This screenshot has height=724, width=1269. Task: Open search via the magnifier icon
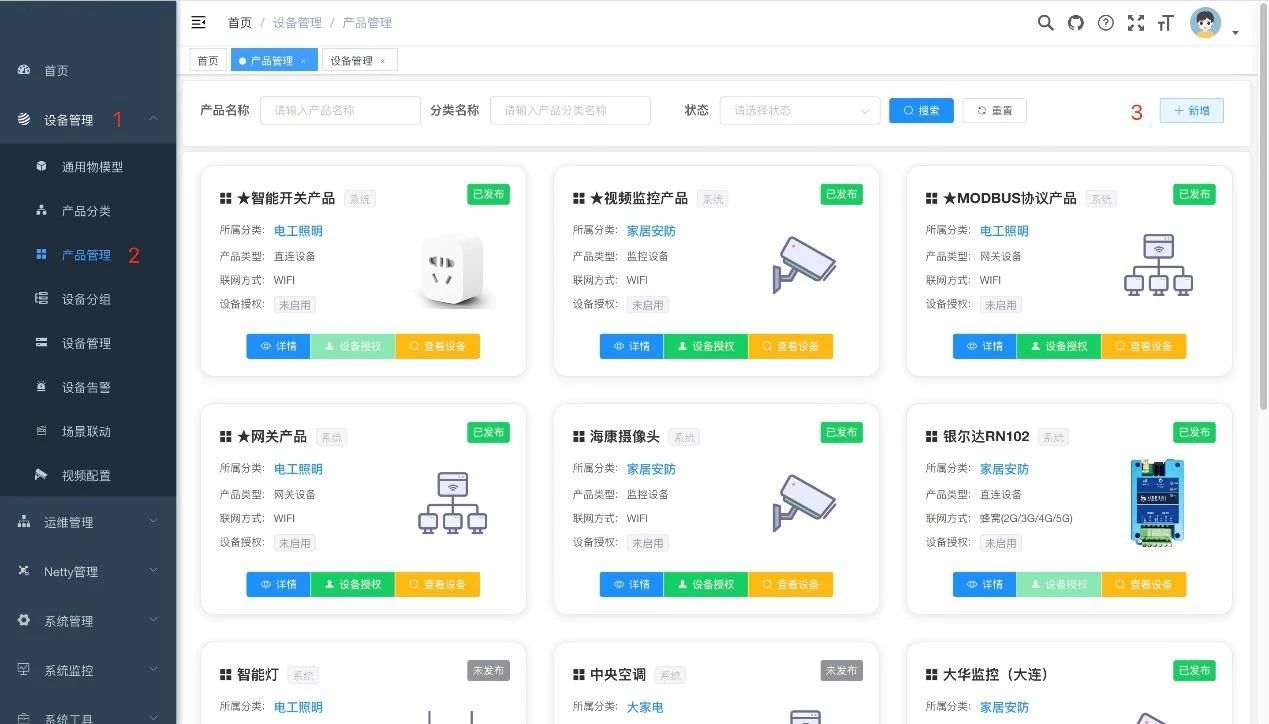click(x=1045, y=23)
